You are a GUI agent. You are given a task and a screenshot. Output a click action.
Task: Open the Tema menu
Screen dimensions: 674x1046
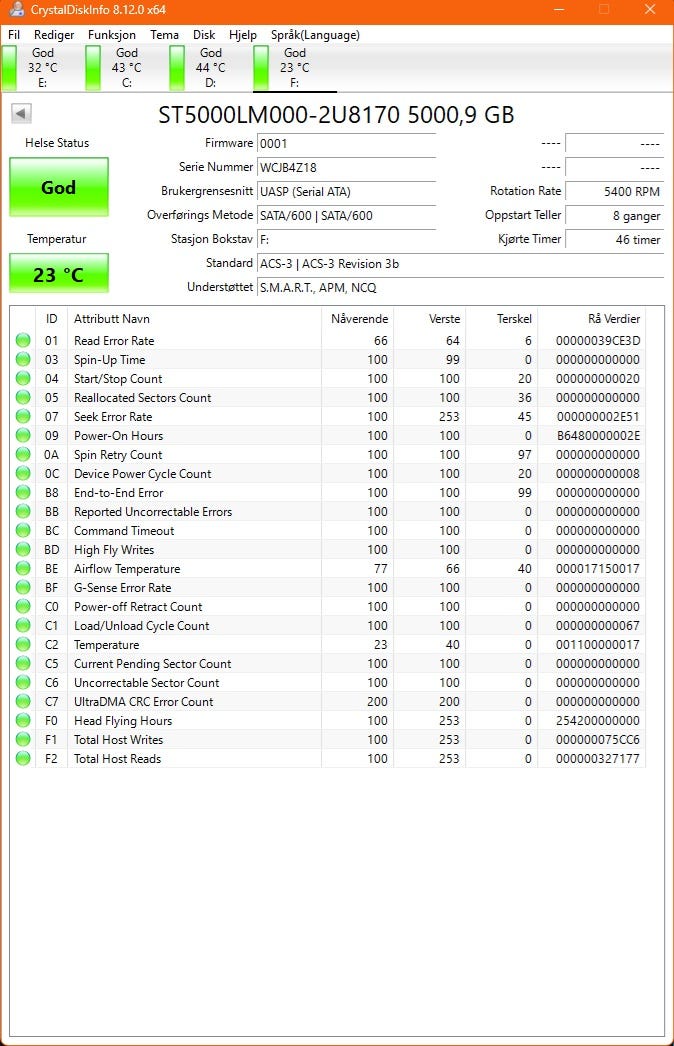(164, 35)
